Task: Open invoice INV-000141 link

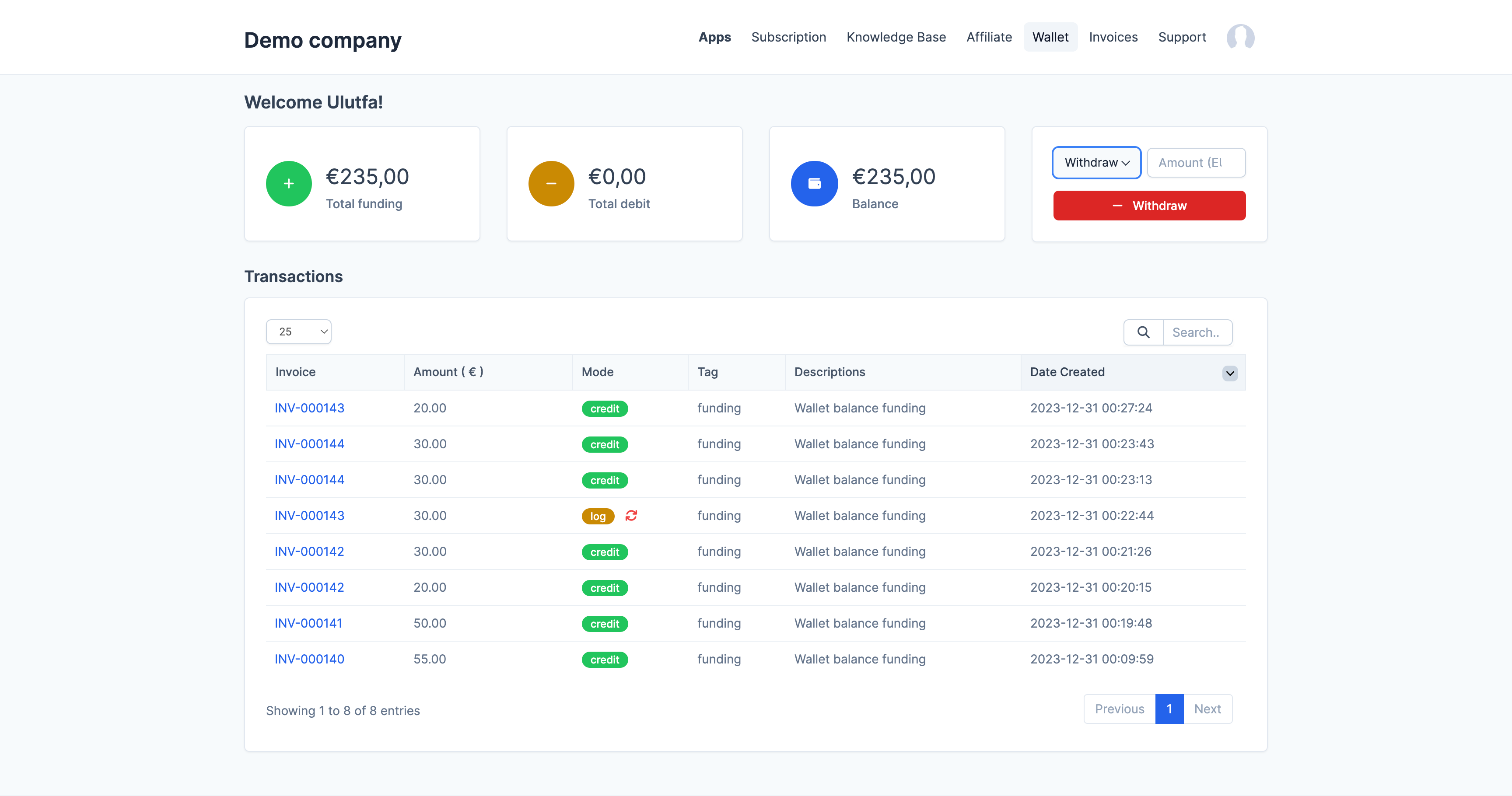Action: click(x=308, y=623)
